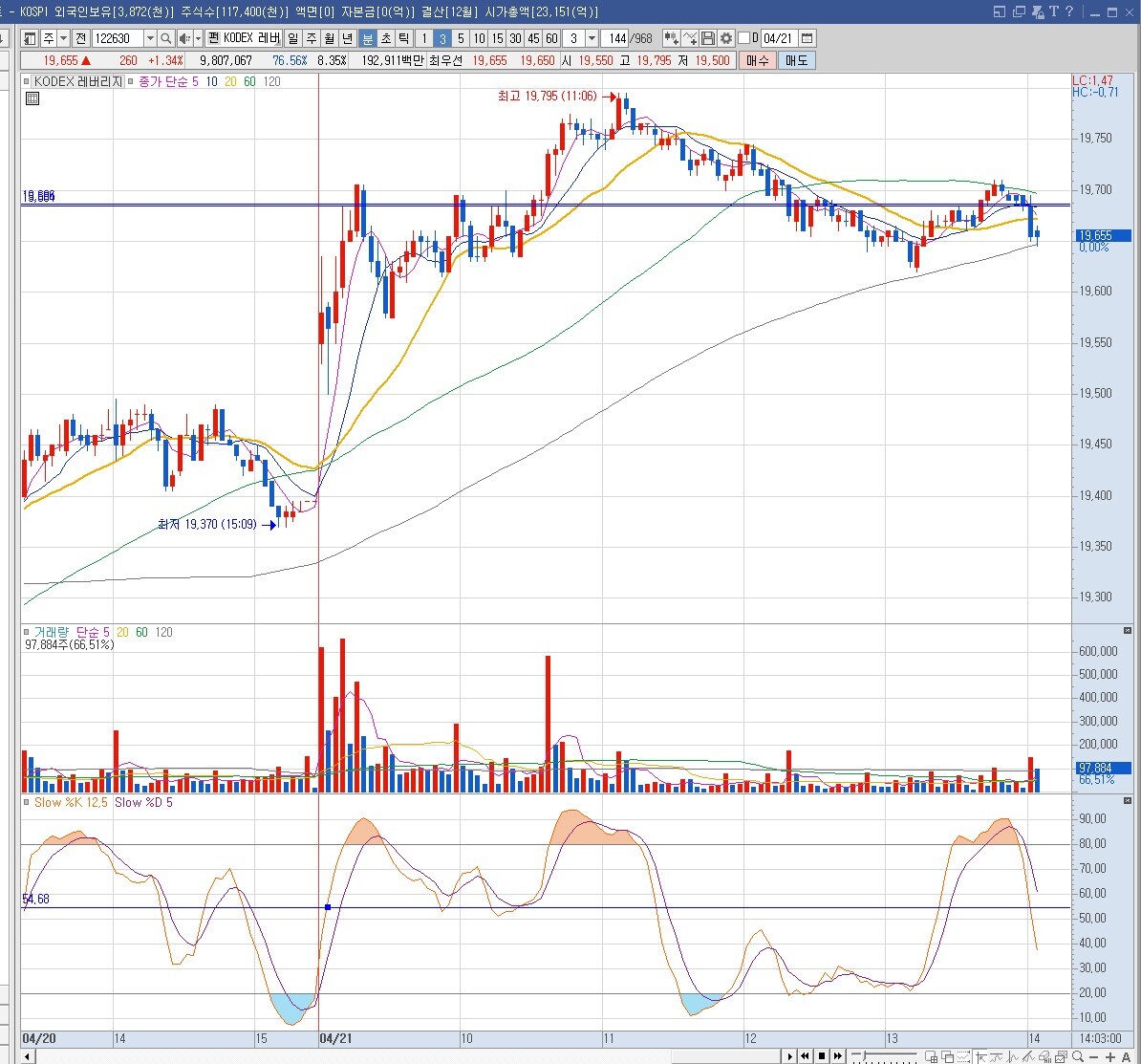This screenshot has width=1141, height=1064.
Task: Select the 일 (daily) chart period toggle
Action: pos(292,38)
